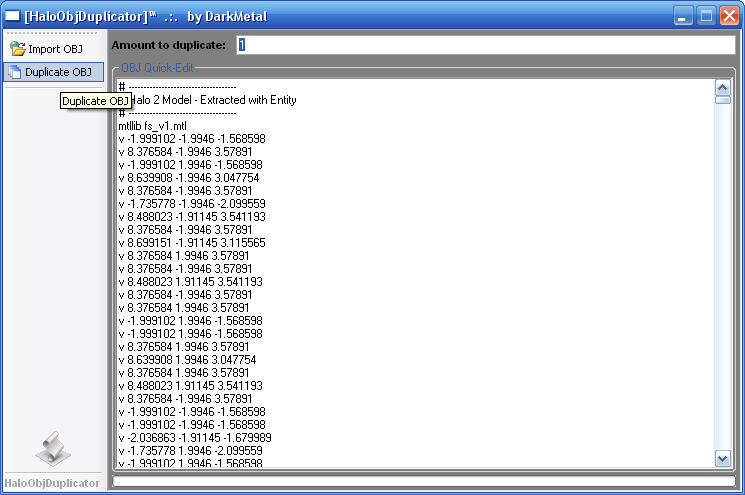Click the HaloObjDuplicator text at bottom left
Screen dimensions: 745x495
(52, 483)
